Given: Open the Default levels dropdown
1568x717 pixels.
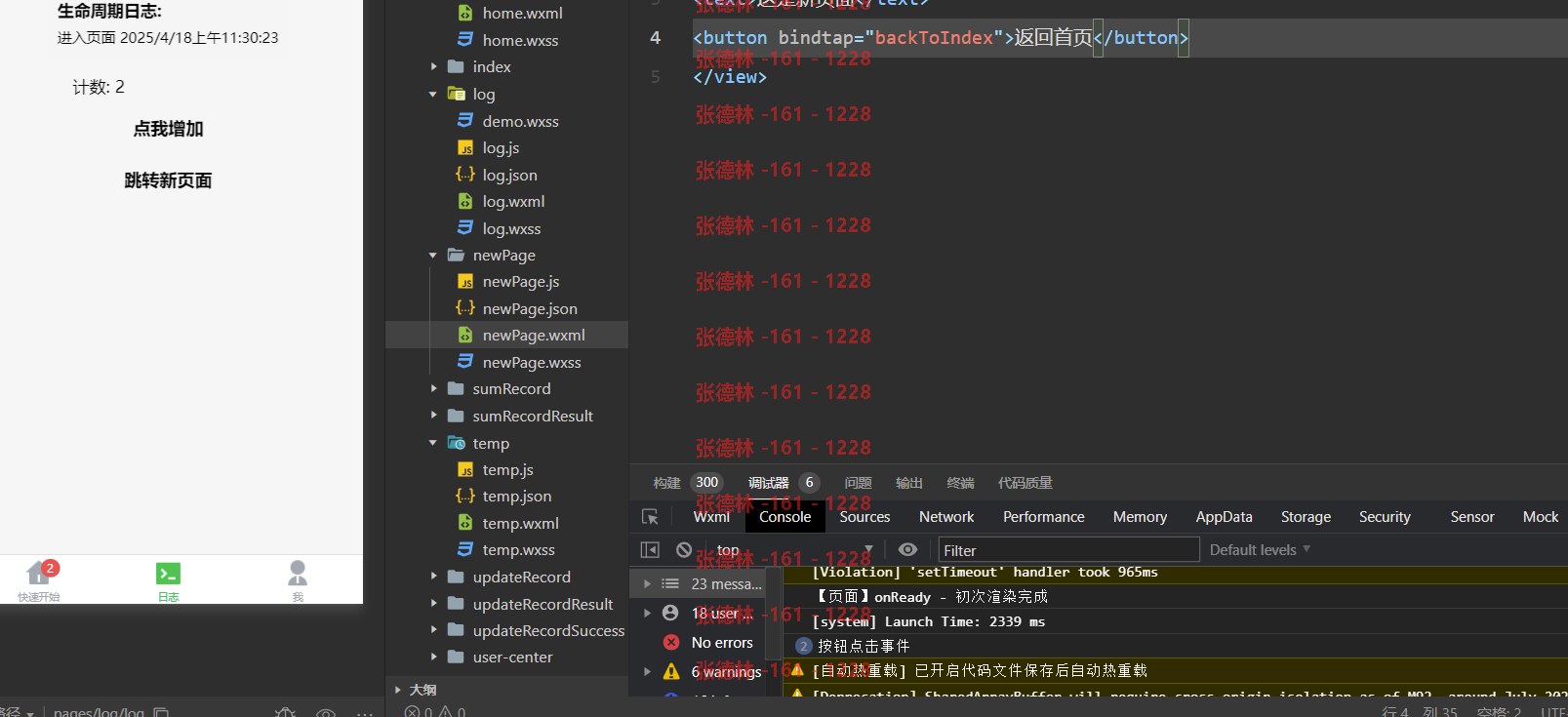Looking at the screenshot, I should tap(1260, 550).
